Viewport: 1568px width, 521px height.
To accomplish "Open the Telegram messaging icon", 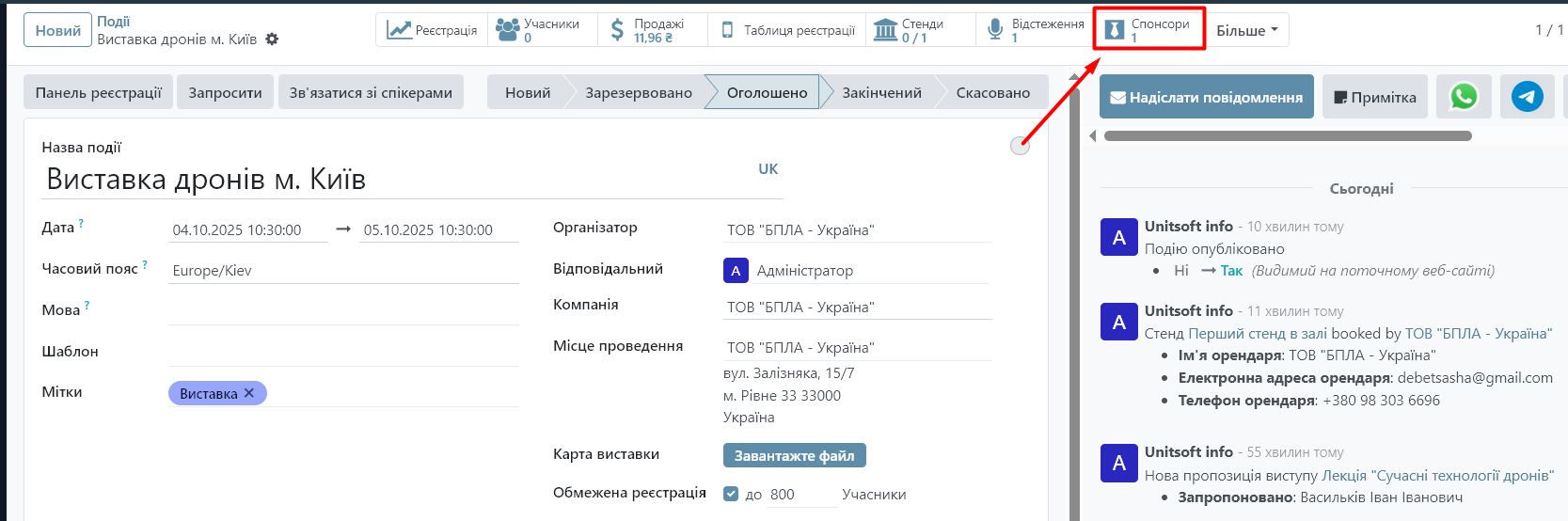I will [x=1527, y=97].
